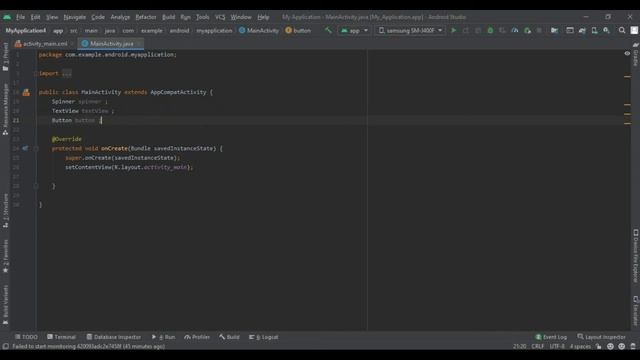
Task: Open the Refactor menu
Action: [x=146, y=17]
